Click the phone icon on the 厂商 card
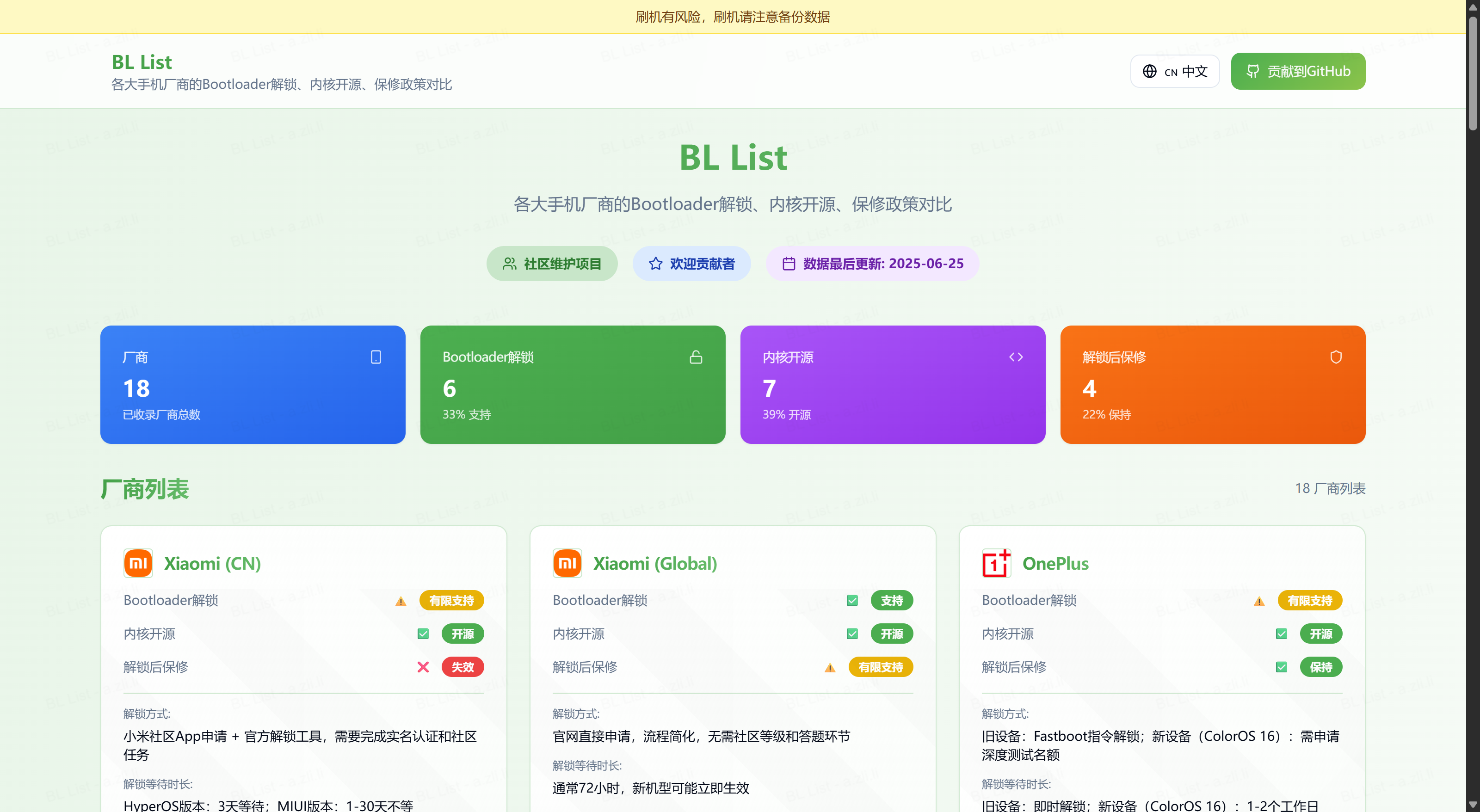Image resolution: width=1480 pixels, height=812 pixels. pyautogui.click(x=376, y=357)
